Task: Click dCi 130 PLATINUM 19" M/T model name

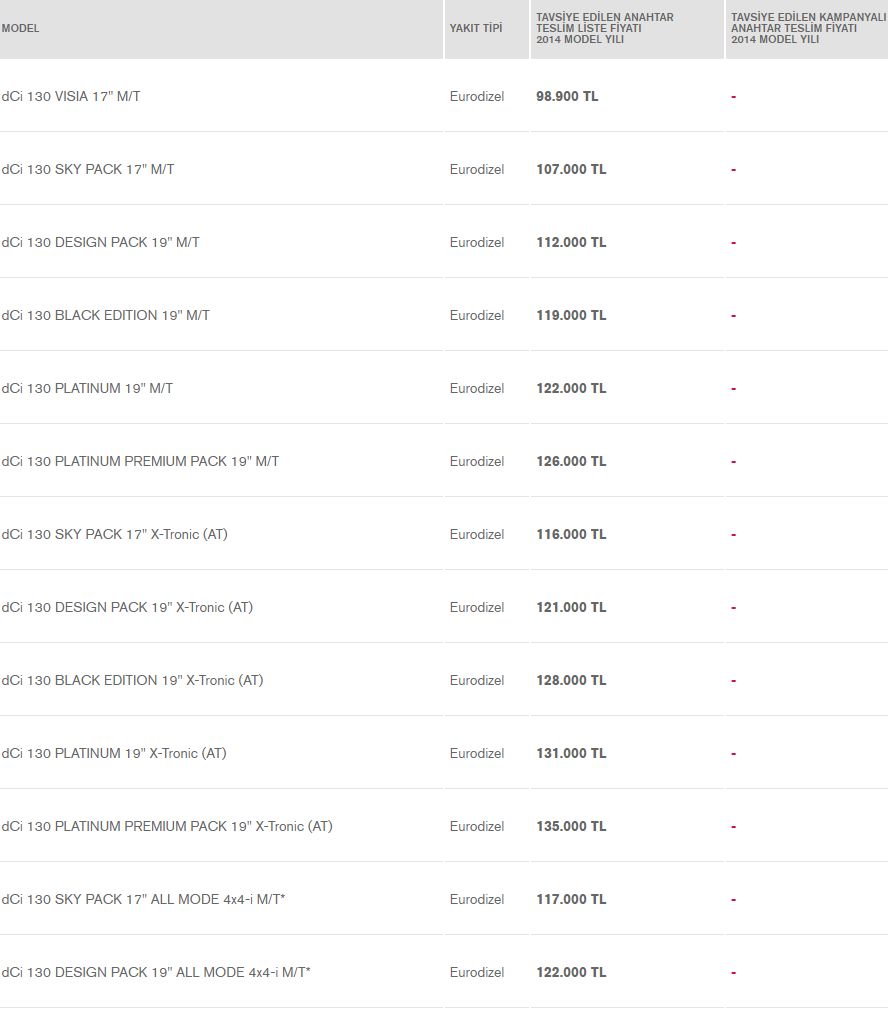Action: [x=87, y=388]
